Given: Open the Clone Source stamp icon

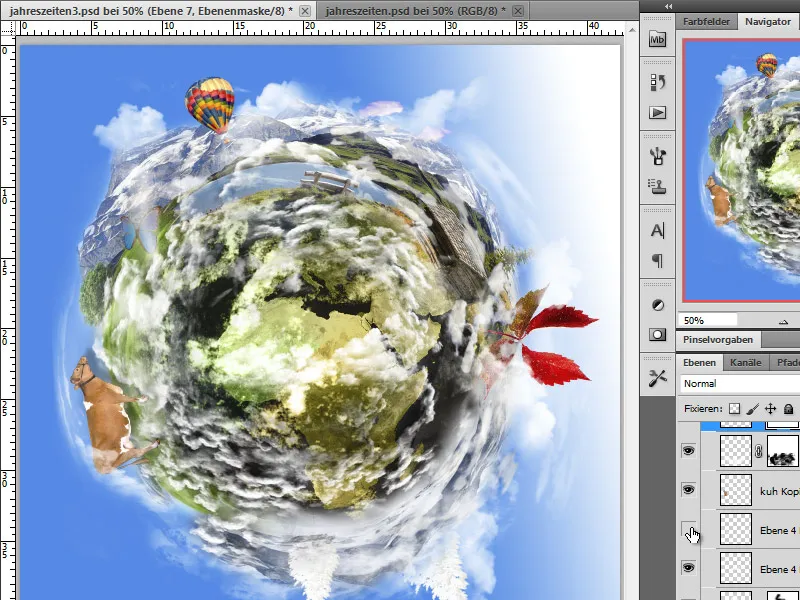Looking at the screenshot, I should point(657,186).
